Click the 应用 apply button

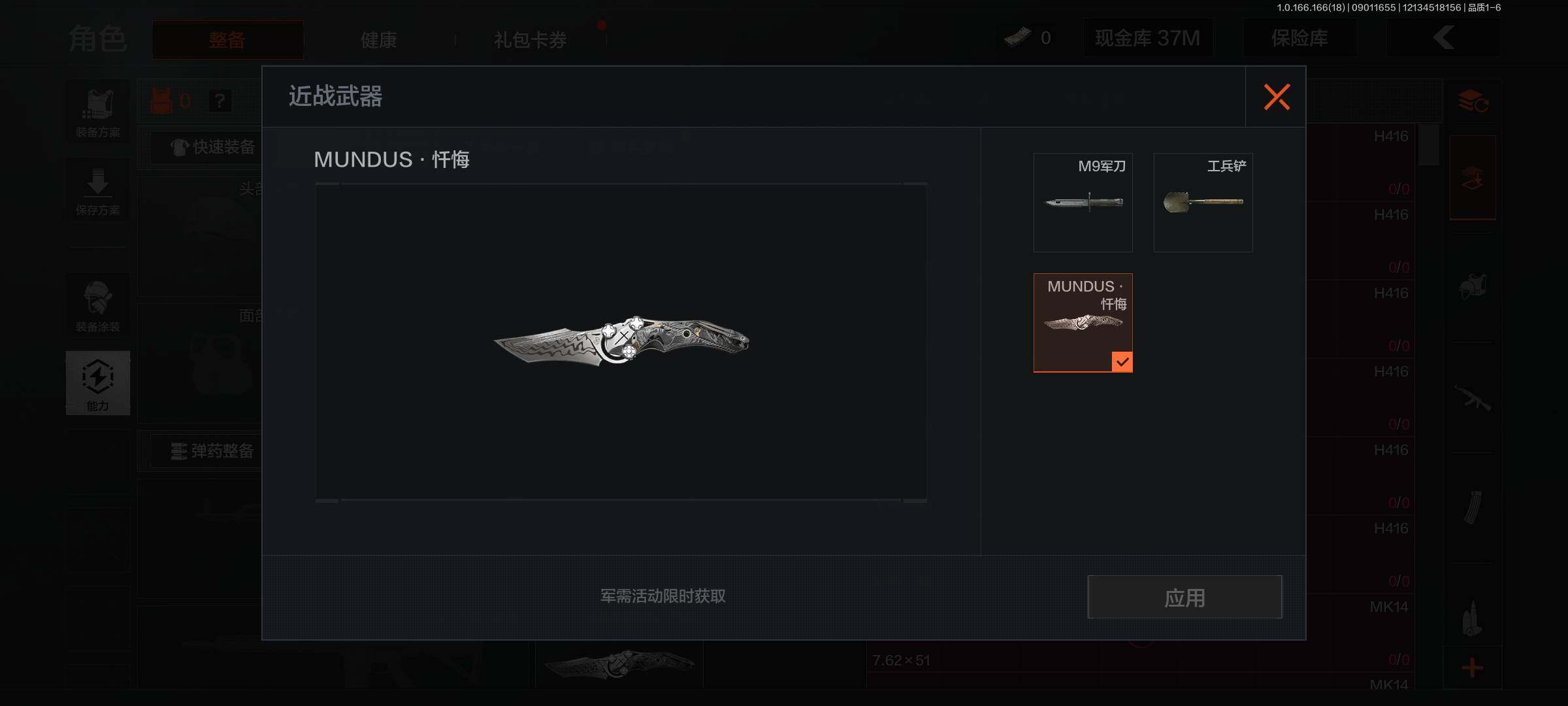click(x=1184, y=597)
